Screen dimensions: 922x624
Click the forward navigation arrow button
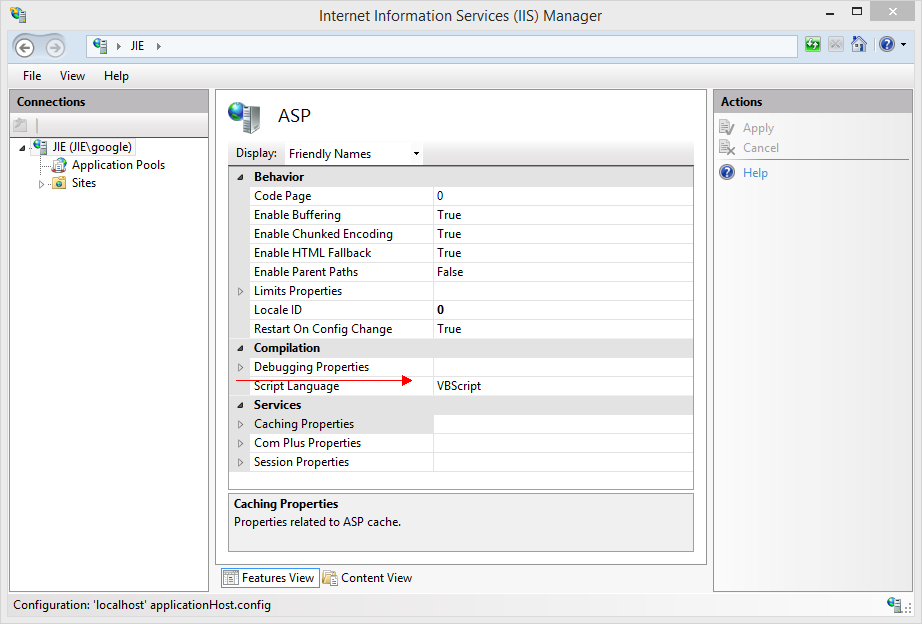click(54, 47)
